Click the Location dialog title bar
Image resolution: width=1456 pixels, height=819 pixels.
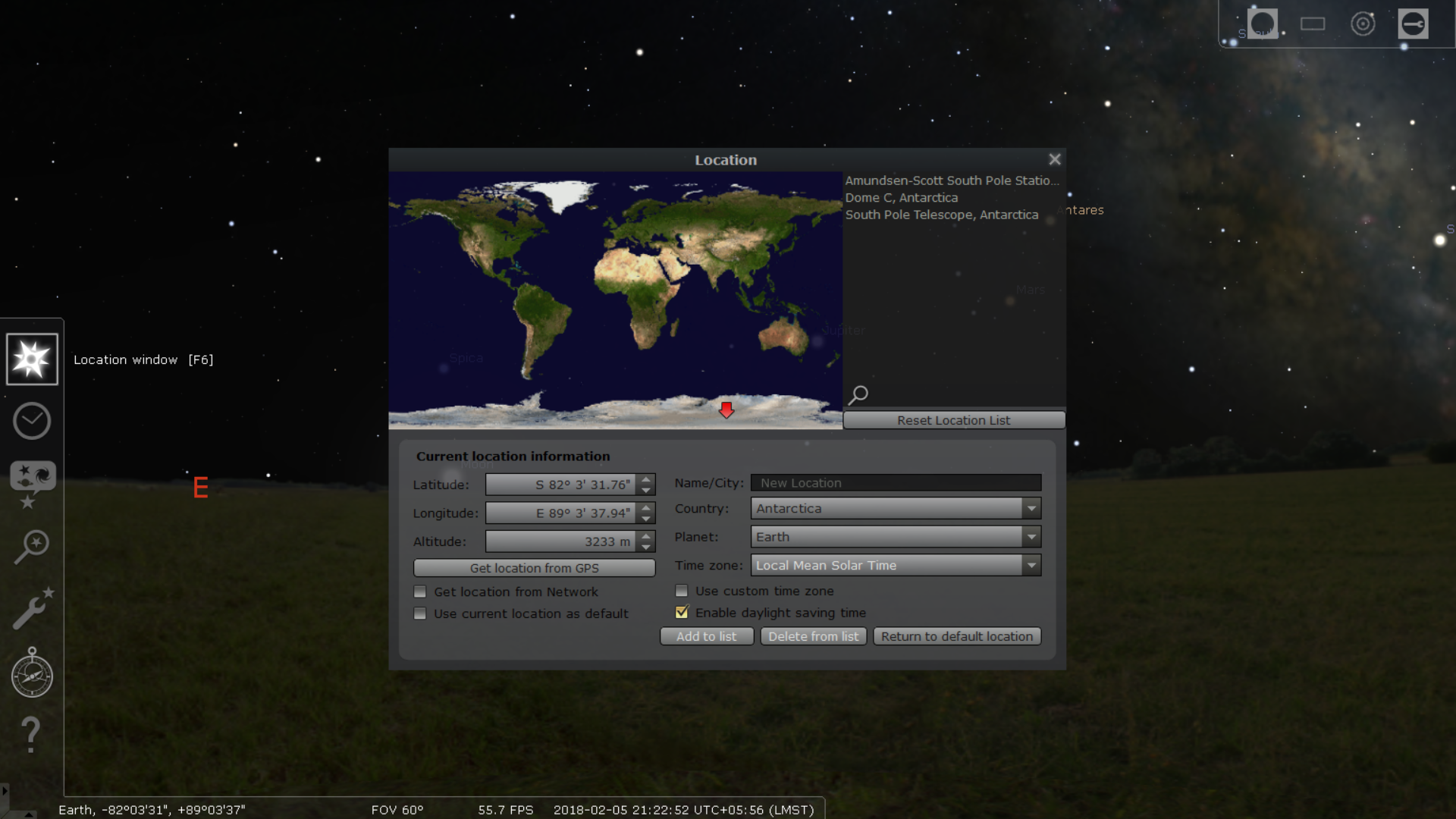click(726, 160)
